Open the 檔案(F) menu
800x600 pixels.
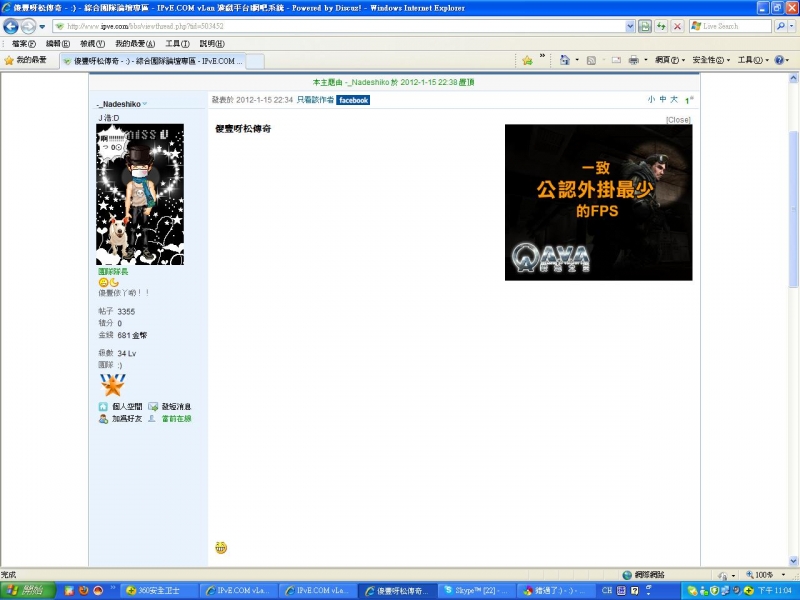[23, 44]
